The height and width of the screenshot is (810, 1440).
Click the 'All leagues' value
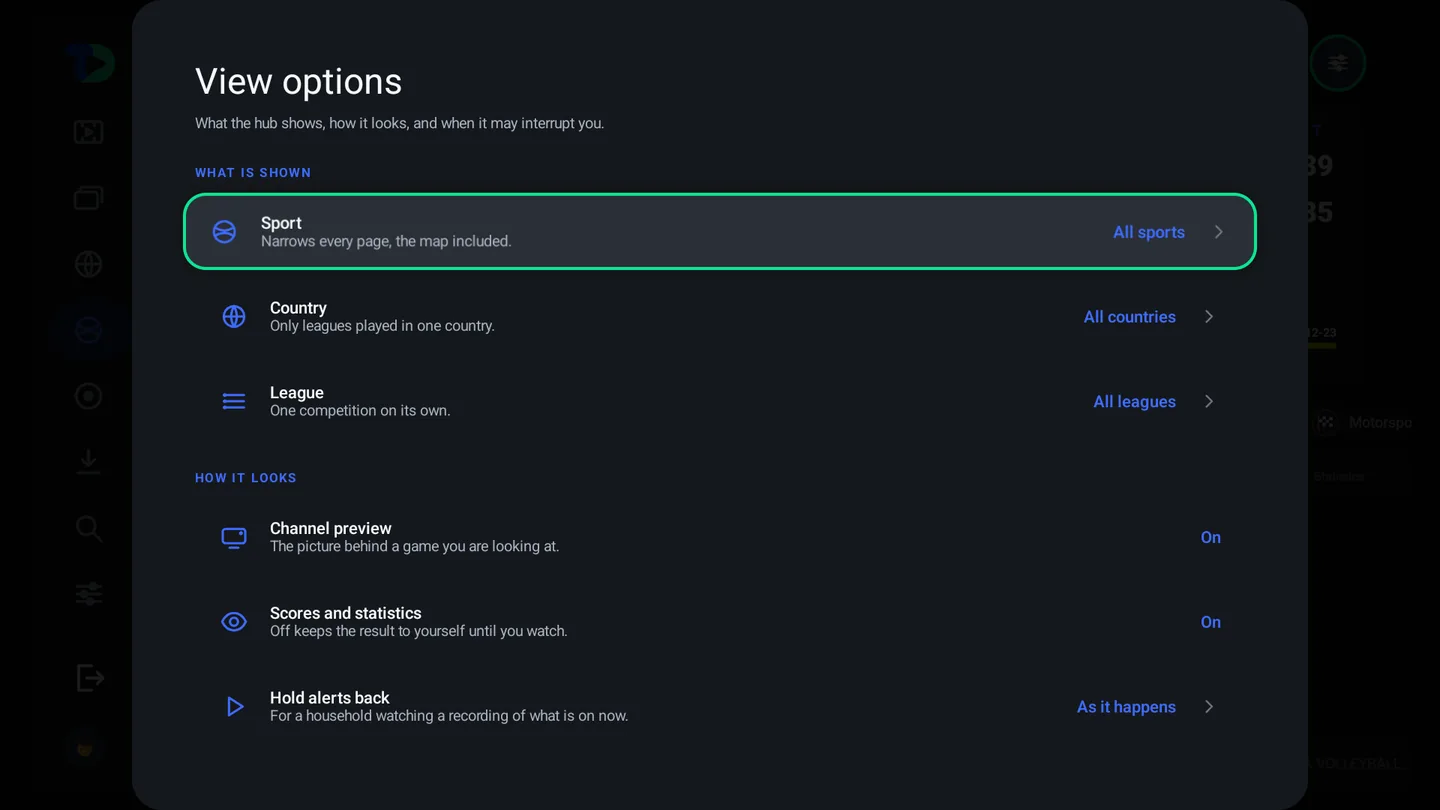1135,402
